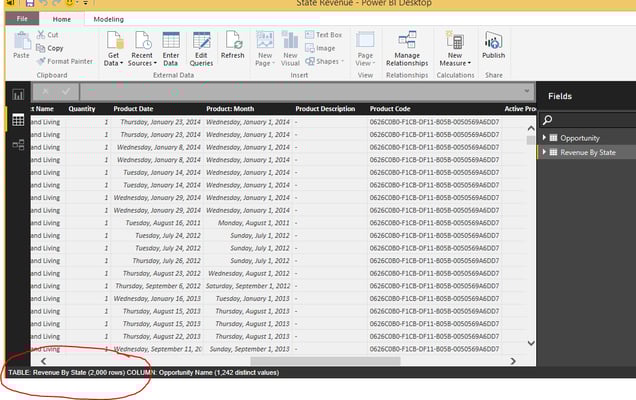
Task: Open the Get Data menu
Action: 114,49
